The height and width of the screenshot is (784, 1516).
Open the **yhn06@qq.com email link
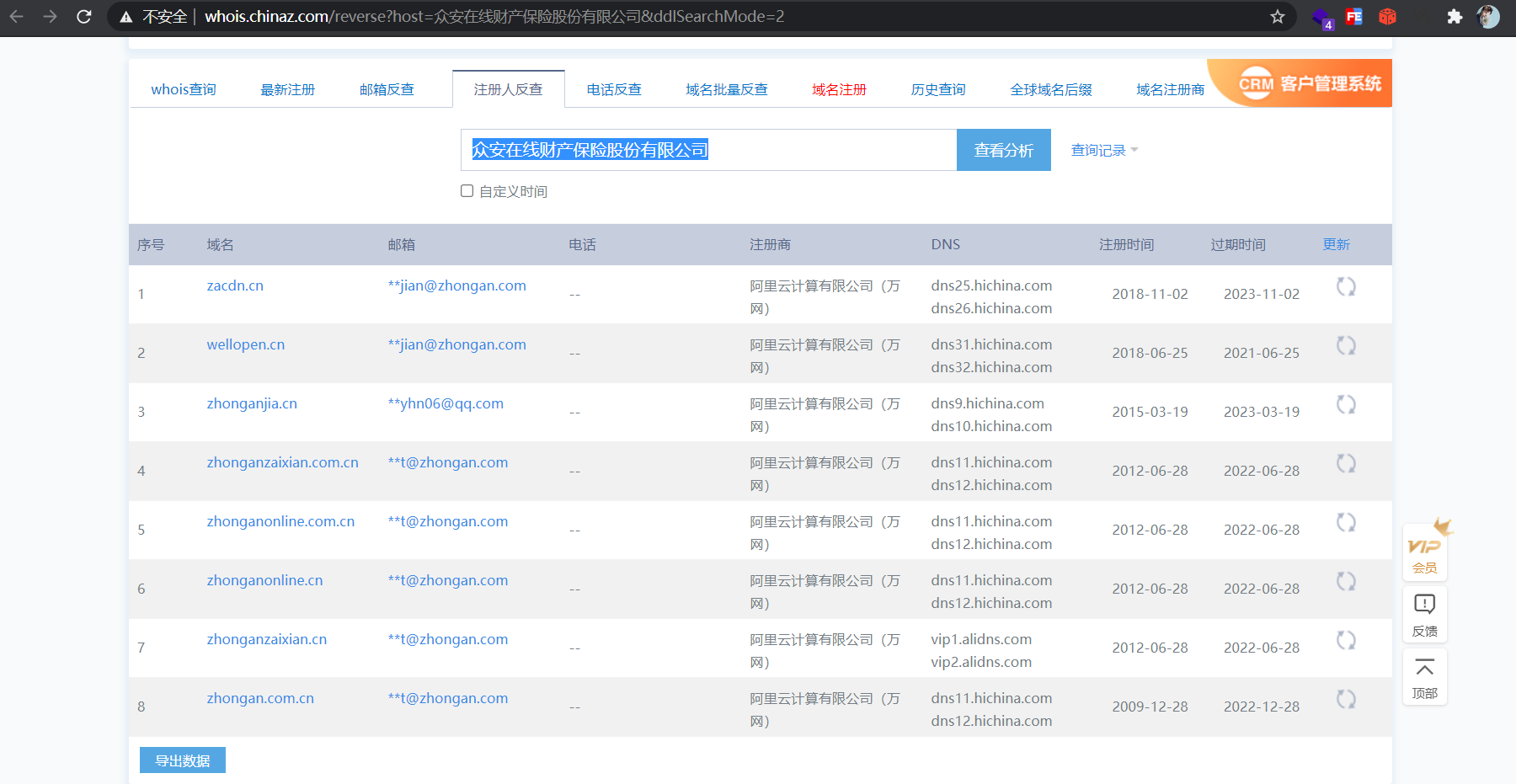point(446,404)
